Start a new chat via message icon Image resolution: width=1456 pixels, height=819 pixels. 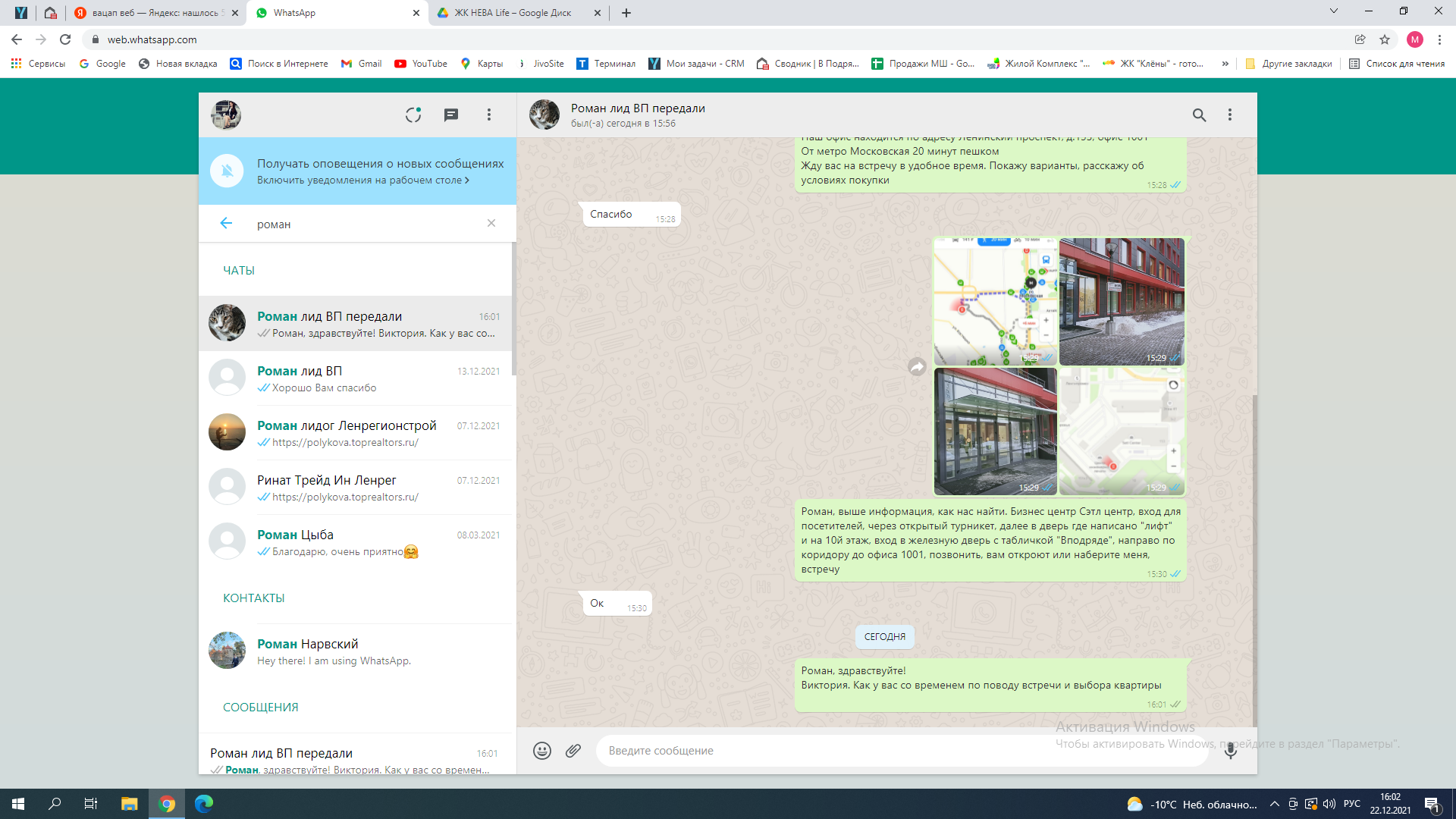pos(451,115)
